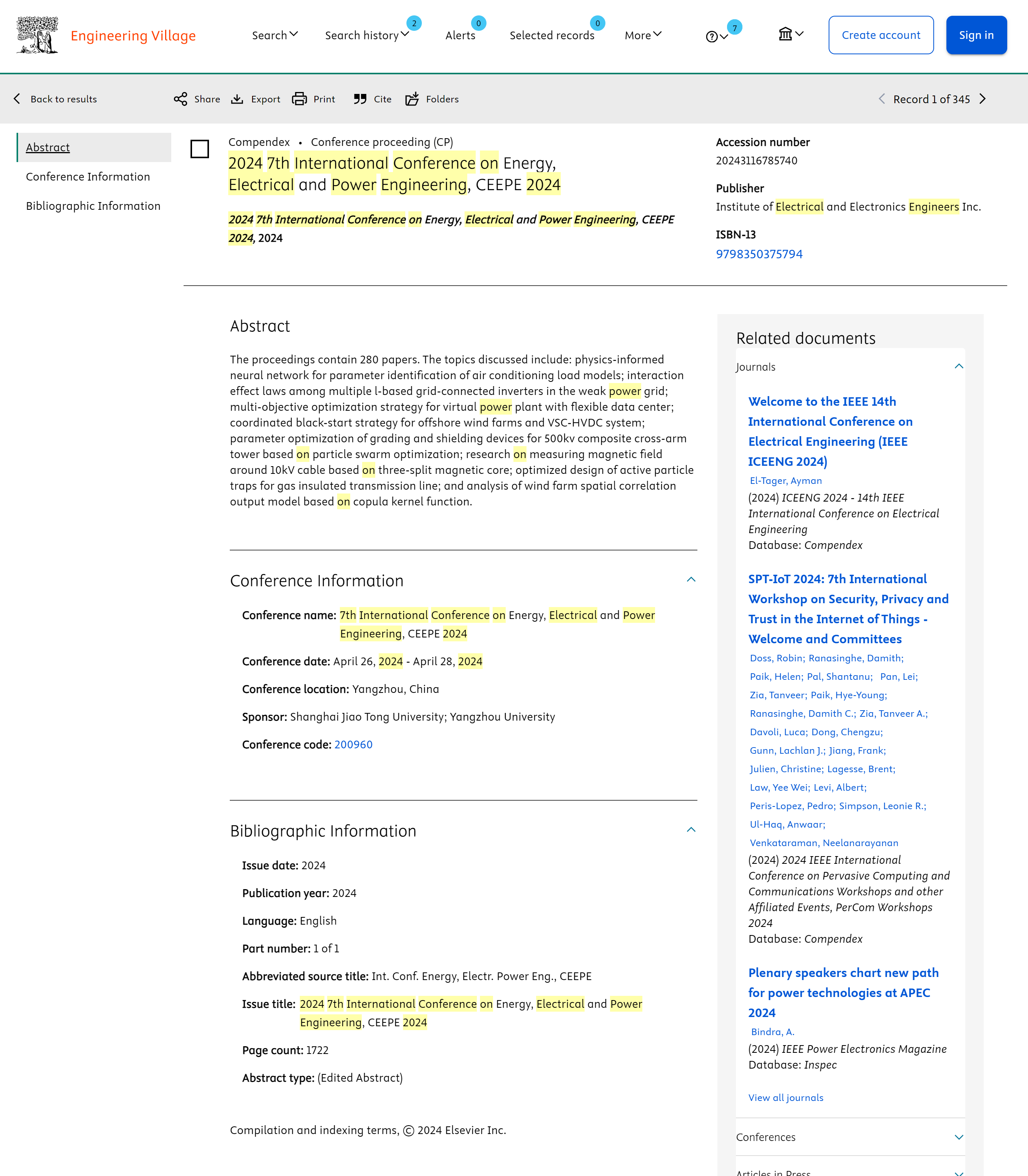Click author Gunn, Lachlan J.
The image size is (1028, 1176).
(787, 750)
